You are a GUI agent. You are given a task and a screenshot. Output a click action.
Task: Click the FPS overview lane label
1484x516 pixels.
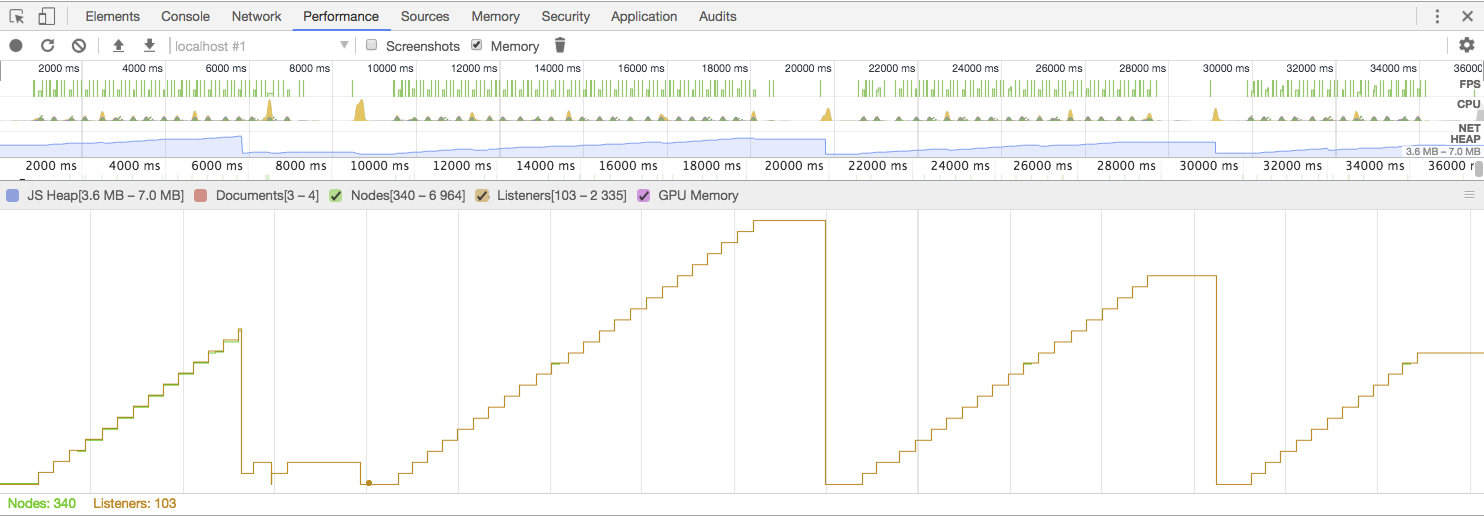(1469, 85)
